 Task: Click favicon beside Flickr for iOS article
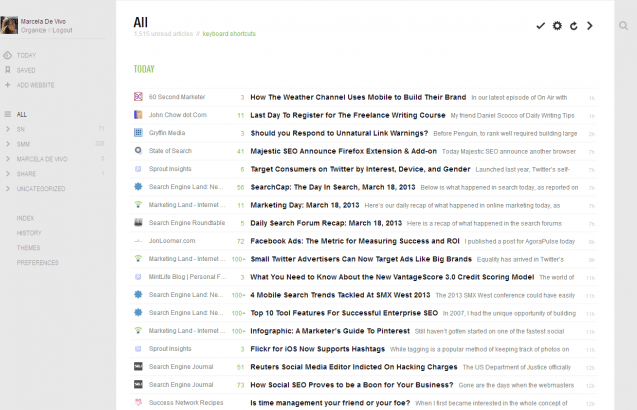pyautogui.click(x=138, y=349)
